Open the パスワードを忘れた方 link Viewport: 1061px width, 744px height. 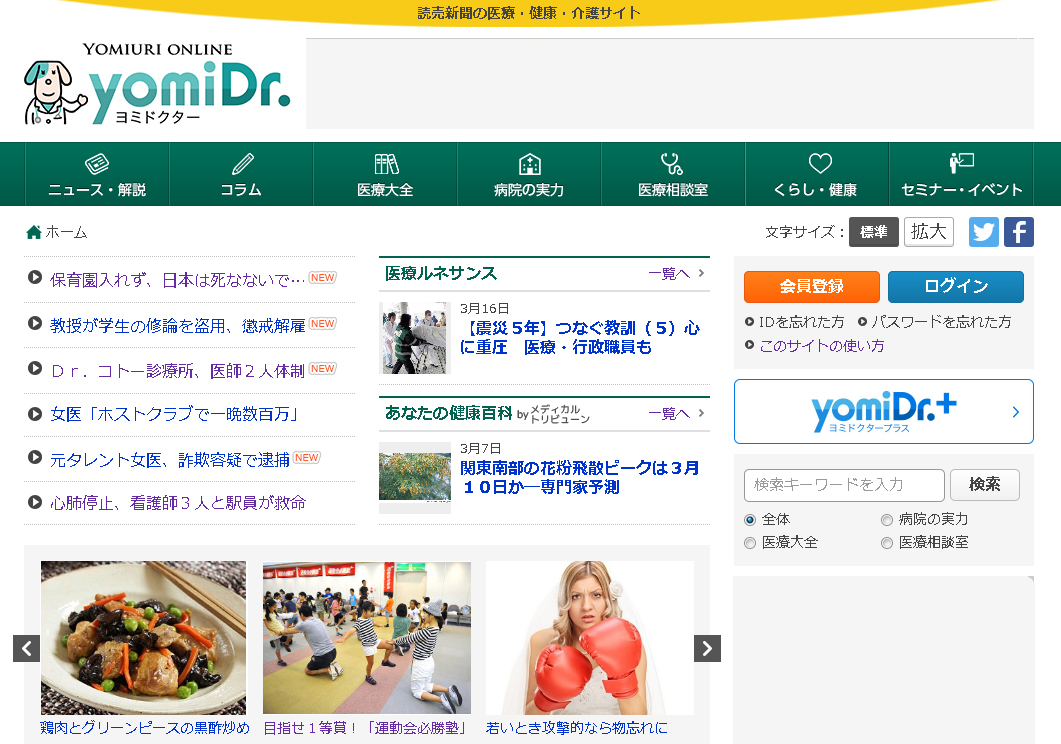941,322
